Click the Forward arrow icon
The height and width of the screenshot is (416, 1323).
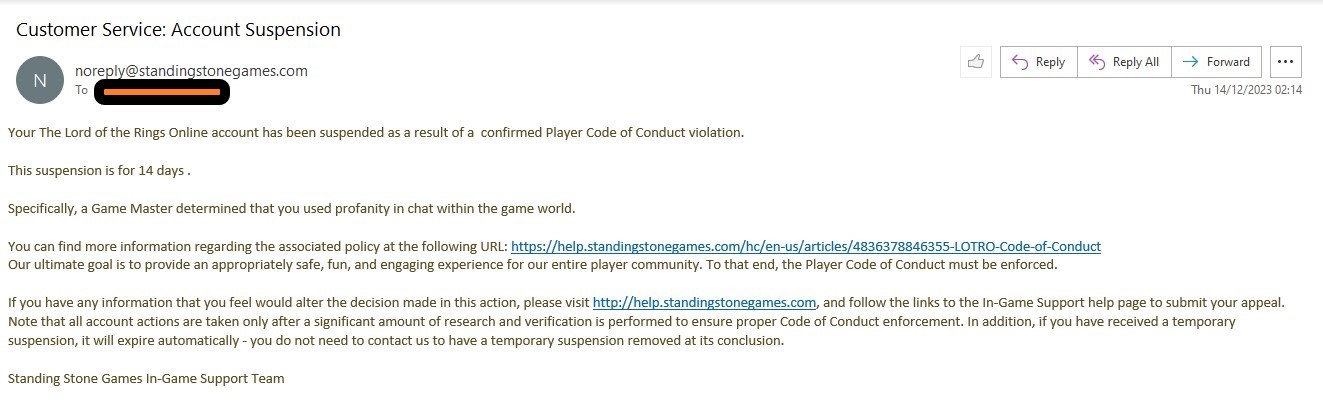pyautogui.click(x=1190, y=62)
